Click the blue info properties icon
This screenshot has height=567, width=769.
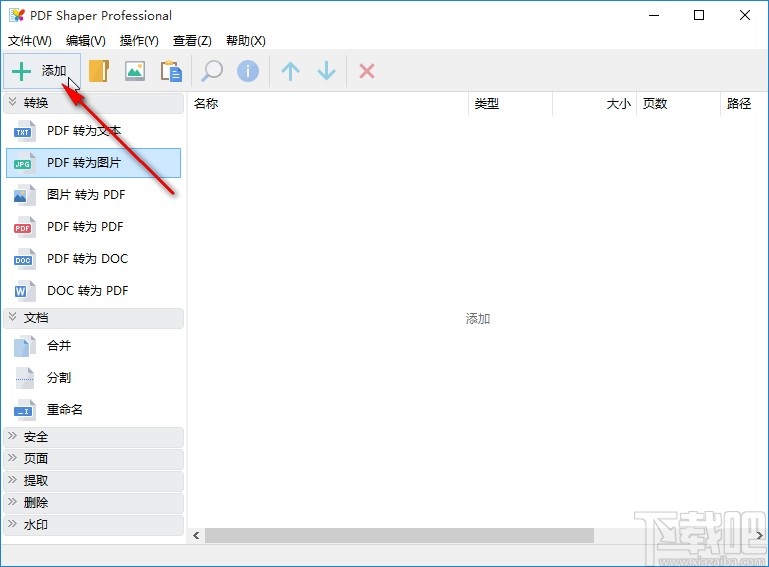pyautogui.click(x=248, y=71)
